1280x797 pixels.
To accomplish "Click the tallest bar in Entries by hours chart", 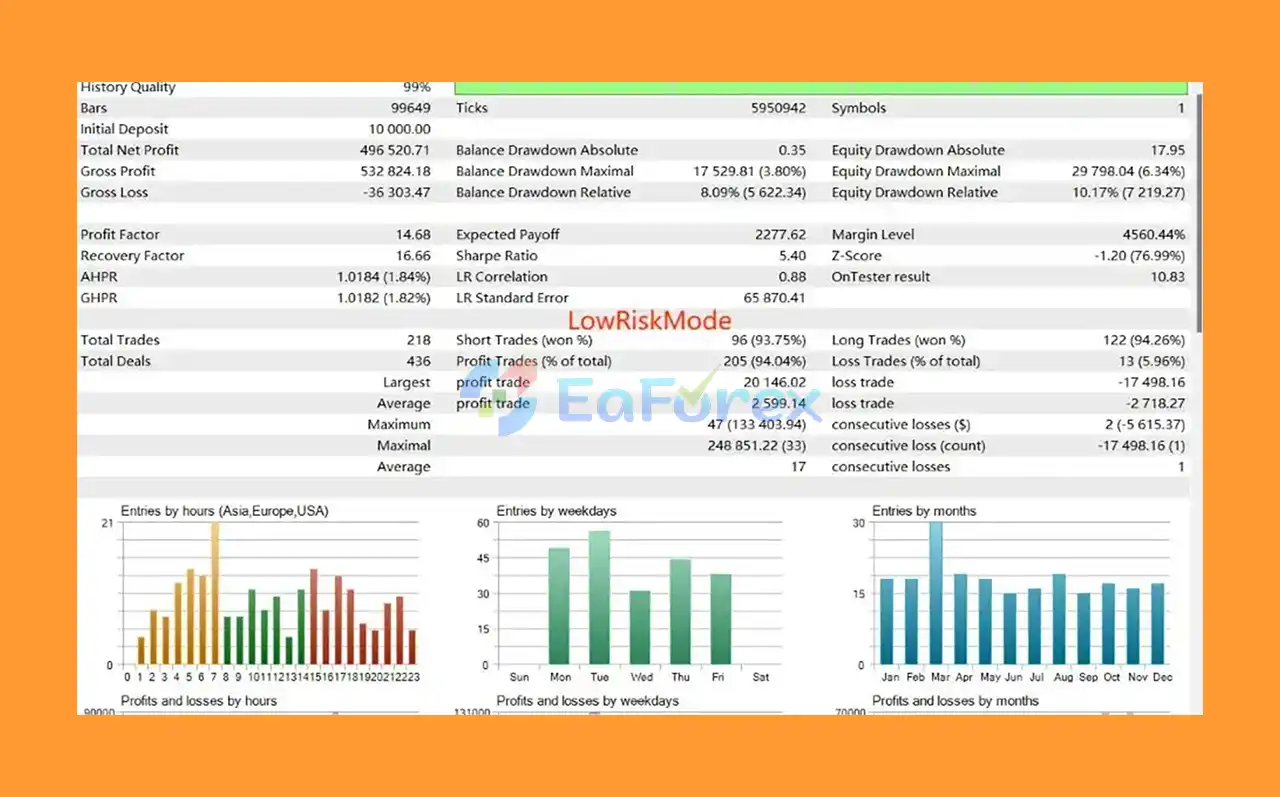I will click(214, 594).
